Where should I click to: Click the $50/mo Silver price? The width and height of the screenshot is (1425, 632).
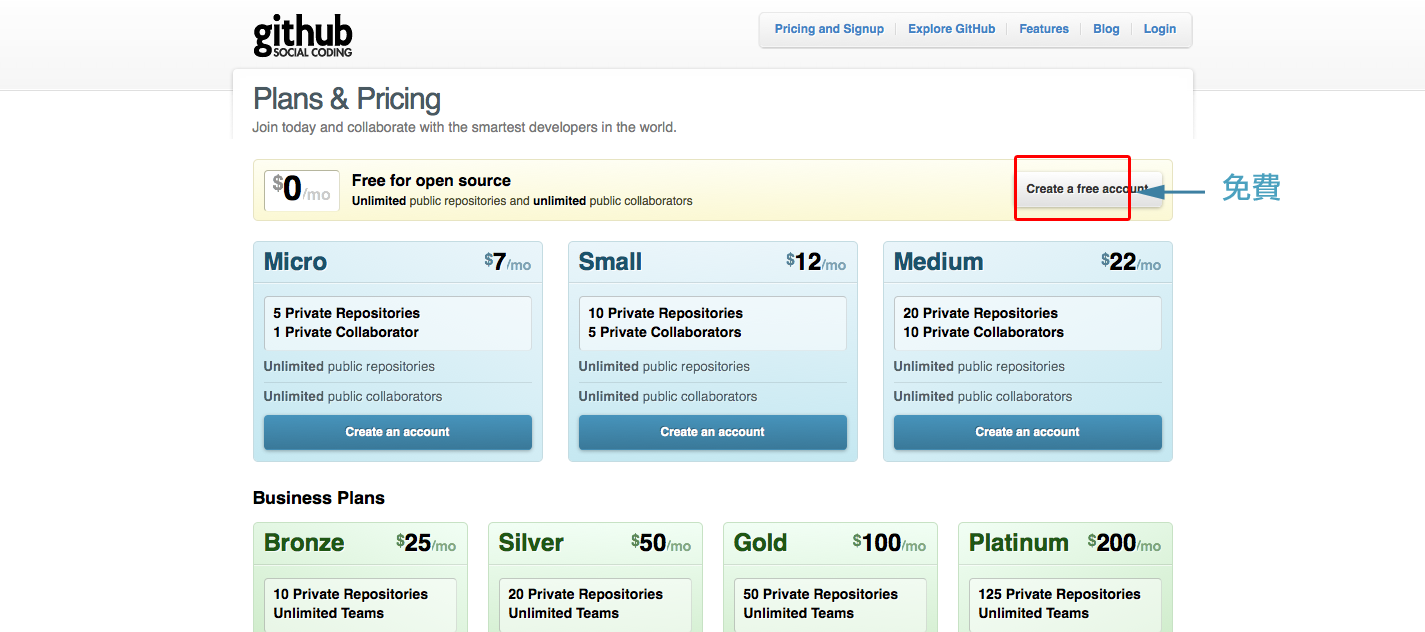click(661, 543)
